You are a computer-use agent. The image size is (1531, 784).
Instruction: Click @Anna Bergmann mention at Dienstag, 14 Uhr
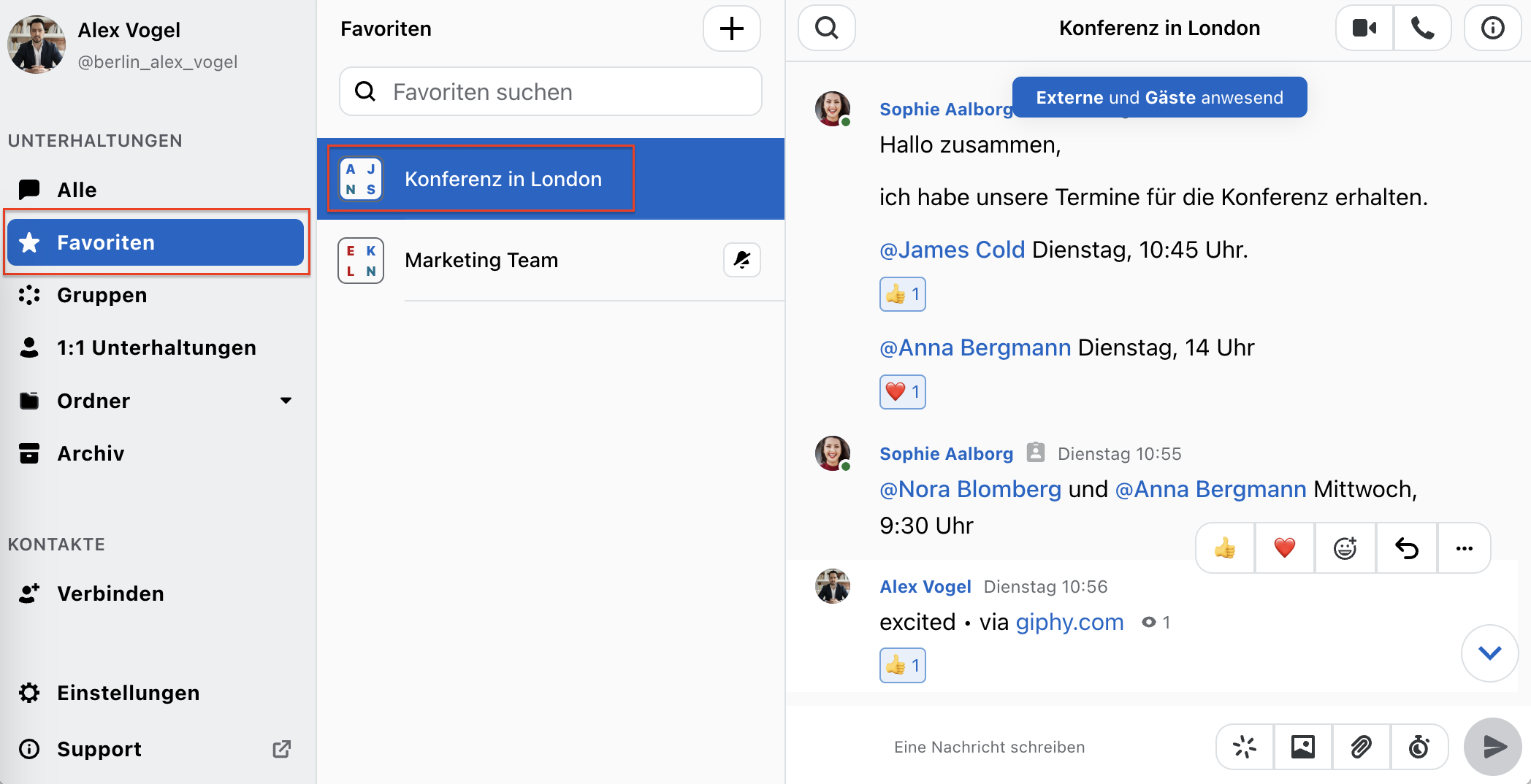[975, 347]
